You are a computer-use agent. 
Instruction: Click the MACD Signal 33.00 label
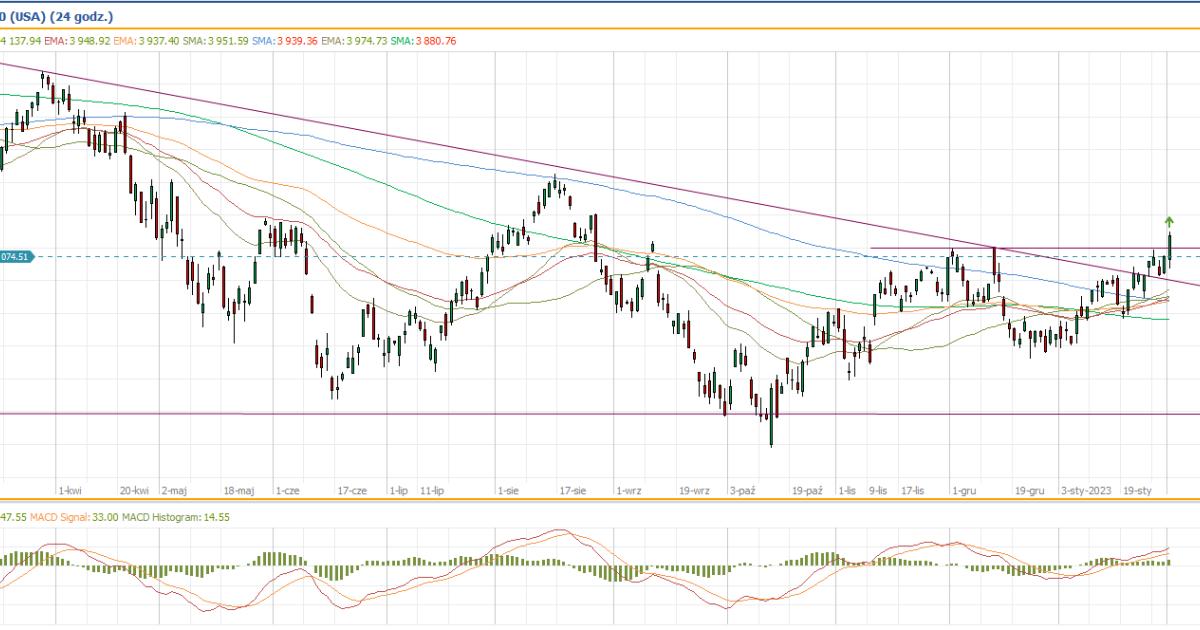coord(72,516)
